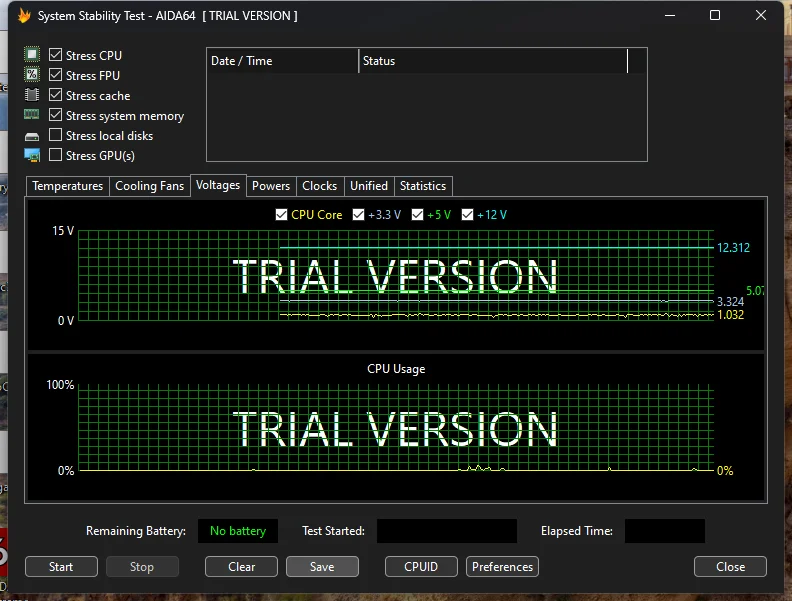792x601 pixels.
Task: Click the FPU icon beside Stress FPU
Action: click(x=32, y=75)
